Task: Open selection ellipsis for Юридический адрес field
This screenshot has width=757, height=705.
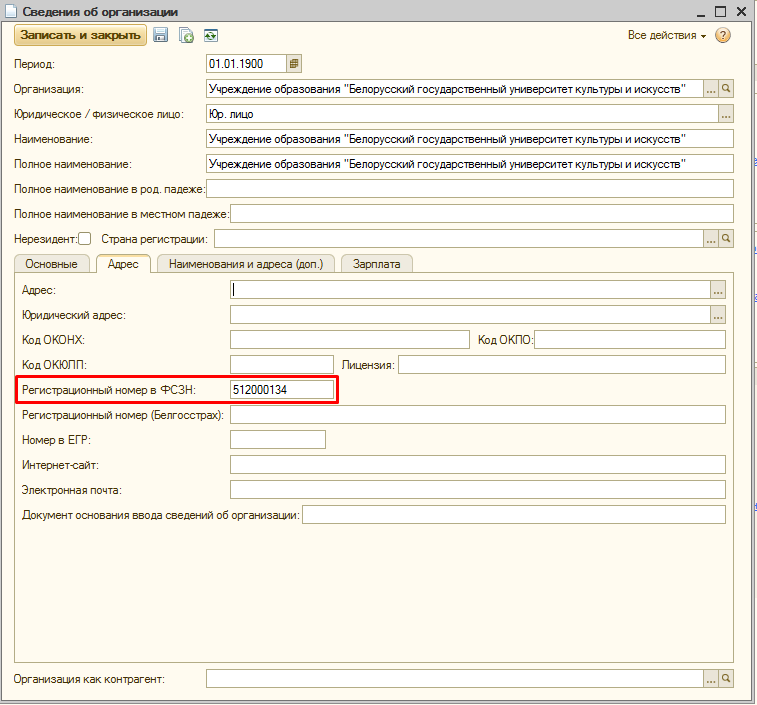Action: coord(717,315)
